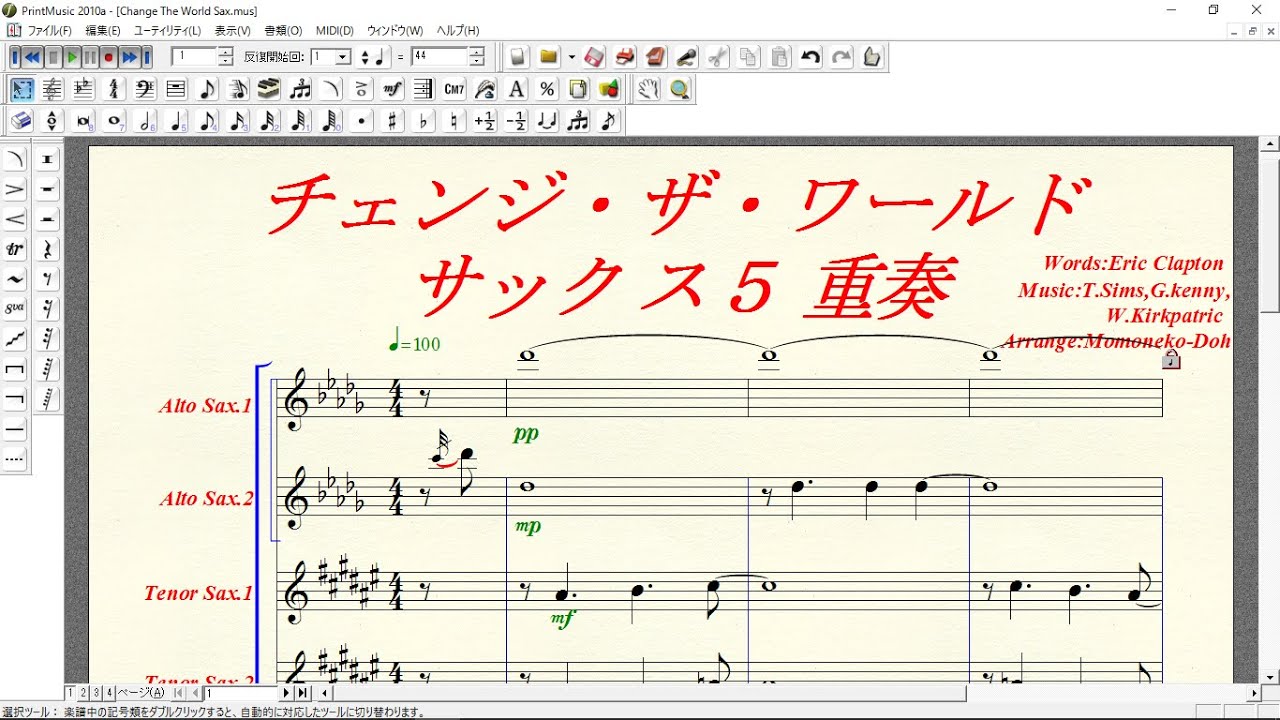The height and width of the screenshot is (720, 1280).
Task: Toggle the tie tool
Action: (548, 121)
